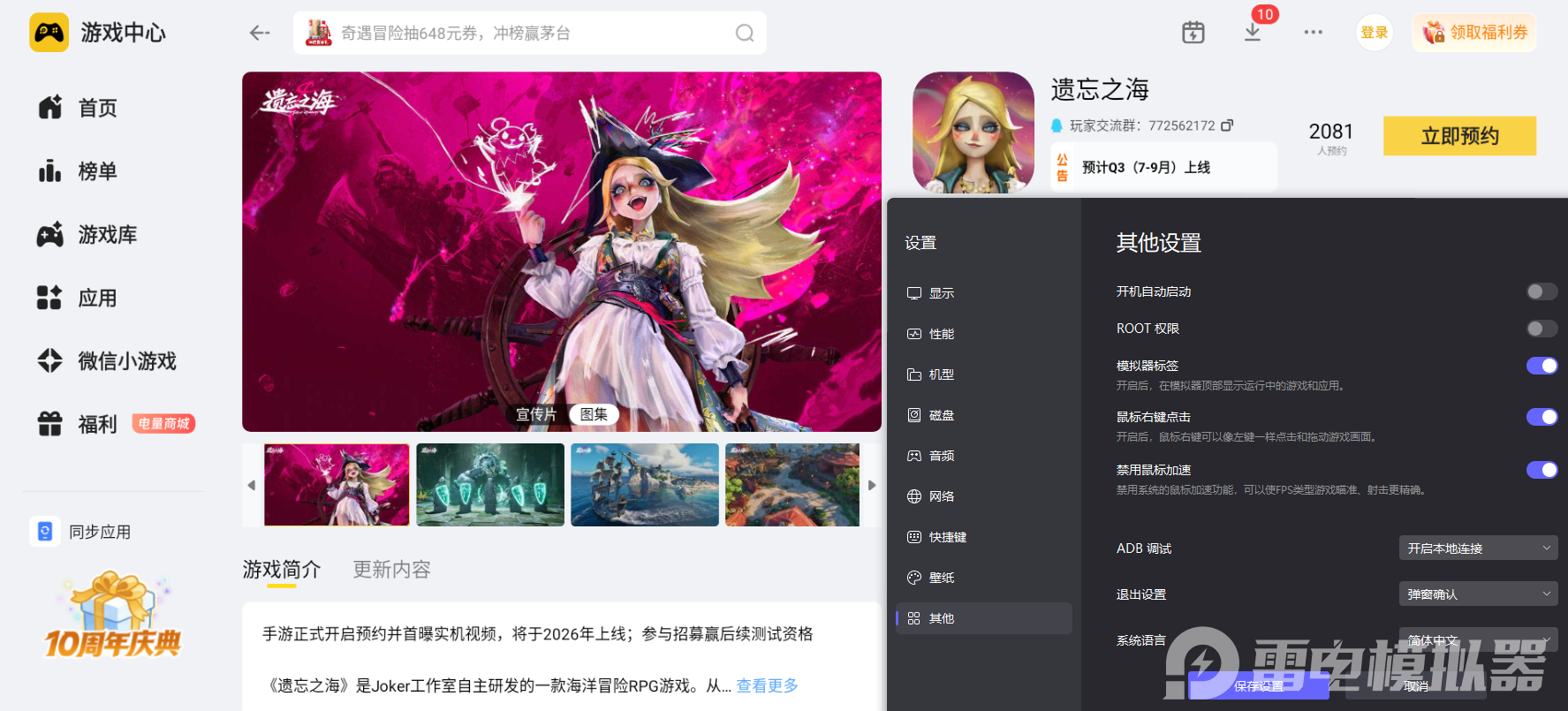Select 其他 in the settings list
This screenshot has height=711, width=1568.
tap(984, 618)
